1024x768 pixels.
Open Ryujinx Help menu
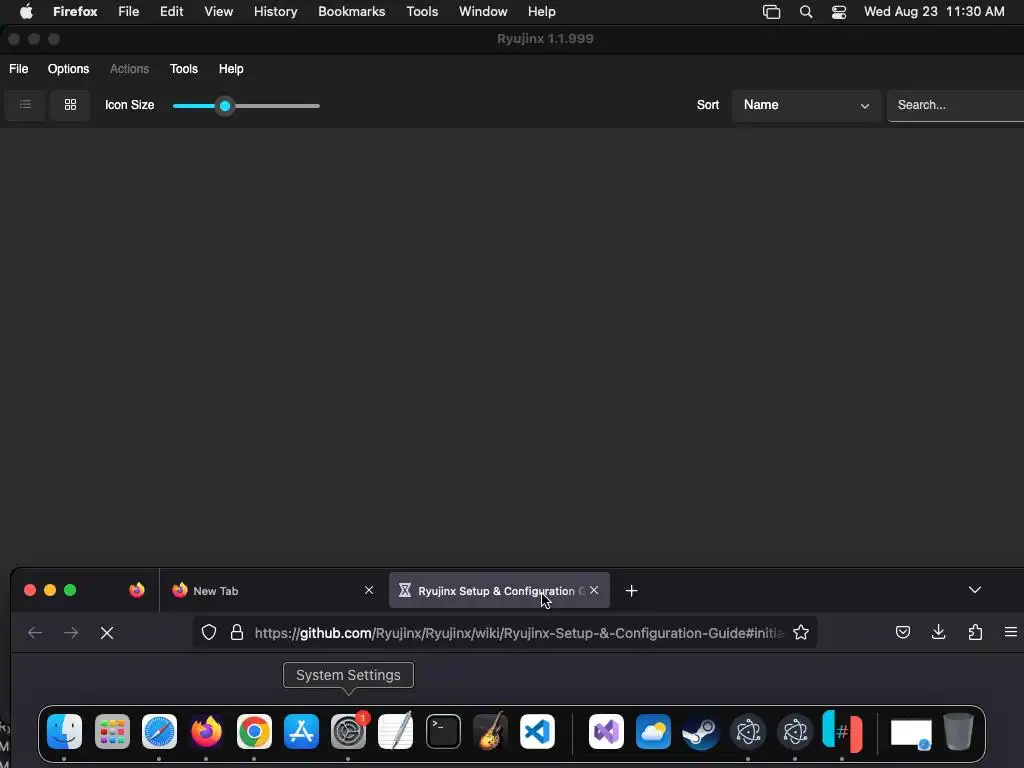[x=231, y=69]
